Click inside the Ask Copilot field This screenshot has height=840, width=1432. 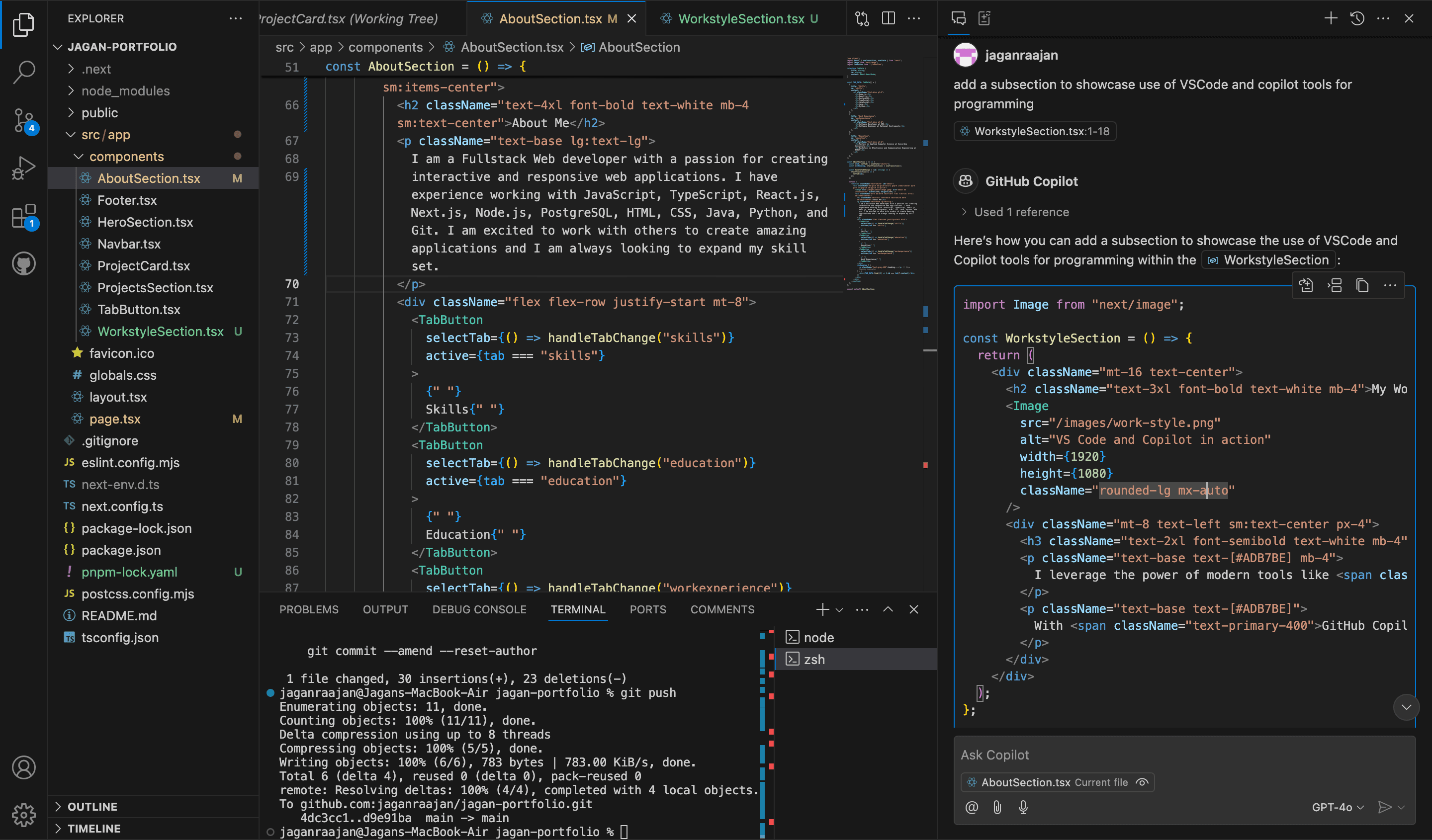pos(1137,754)
